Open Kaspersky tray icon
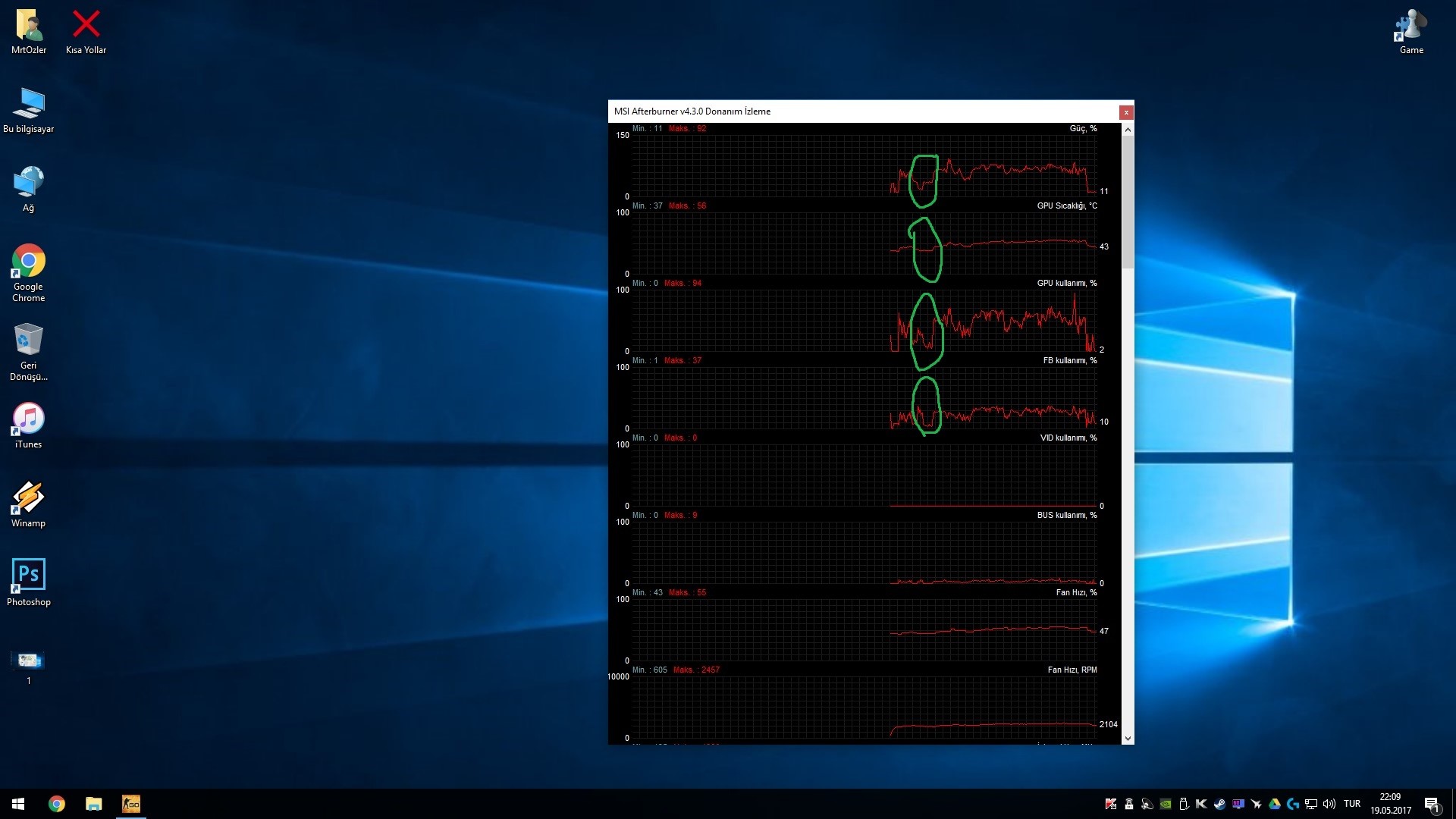This screenshot has width=1456, height=819. click(x=1111, y=804)
